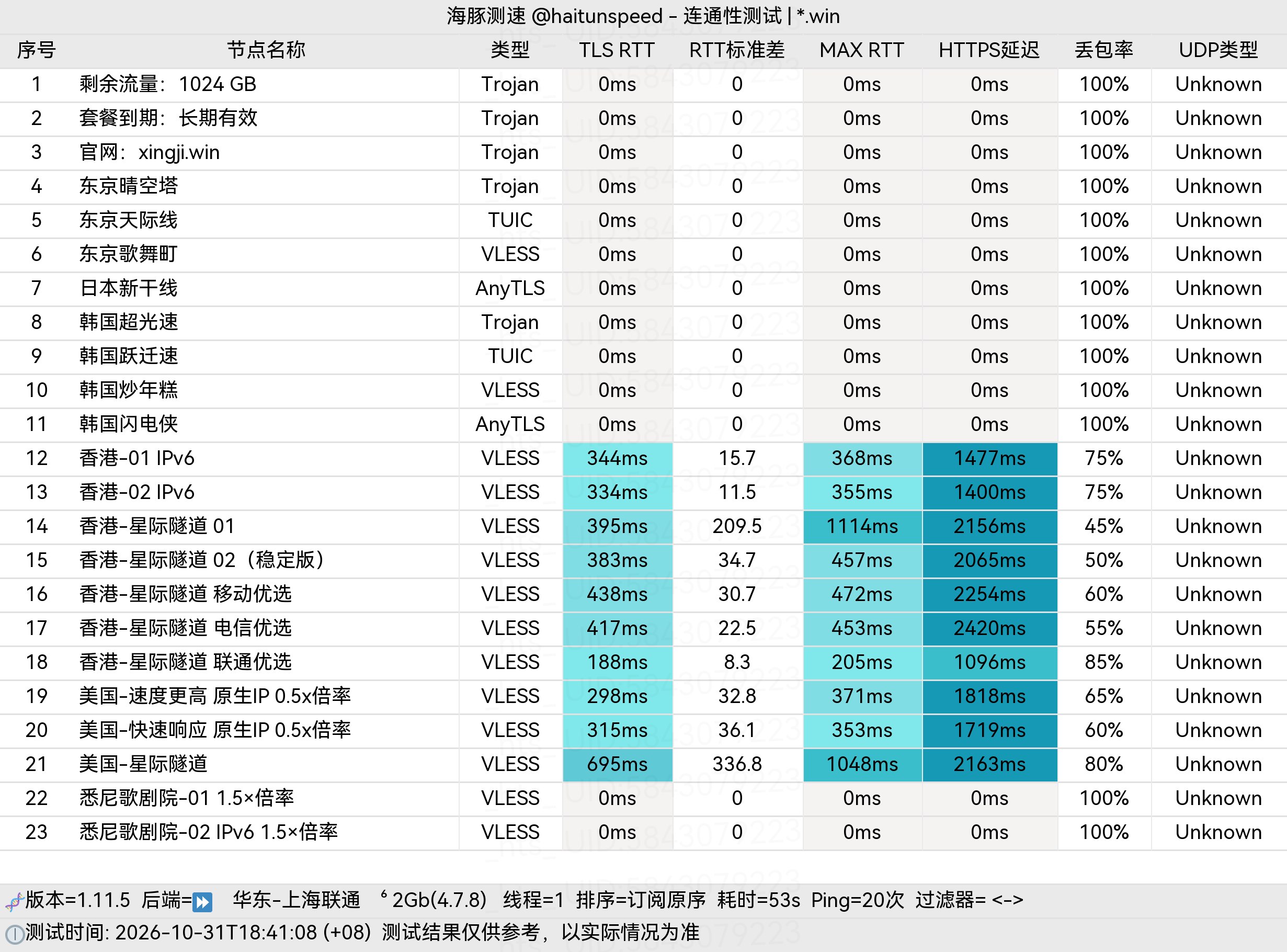Image resolution: width=1287 pixels, height=952 pixels.
Task: Click the 排序=订阅原序 status entry
Action: click(x=641, y=900)
